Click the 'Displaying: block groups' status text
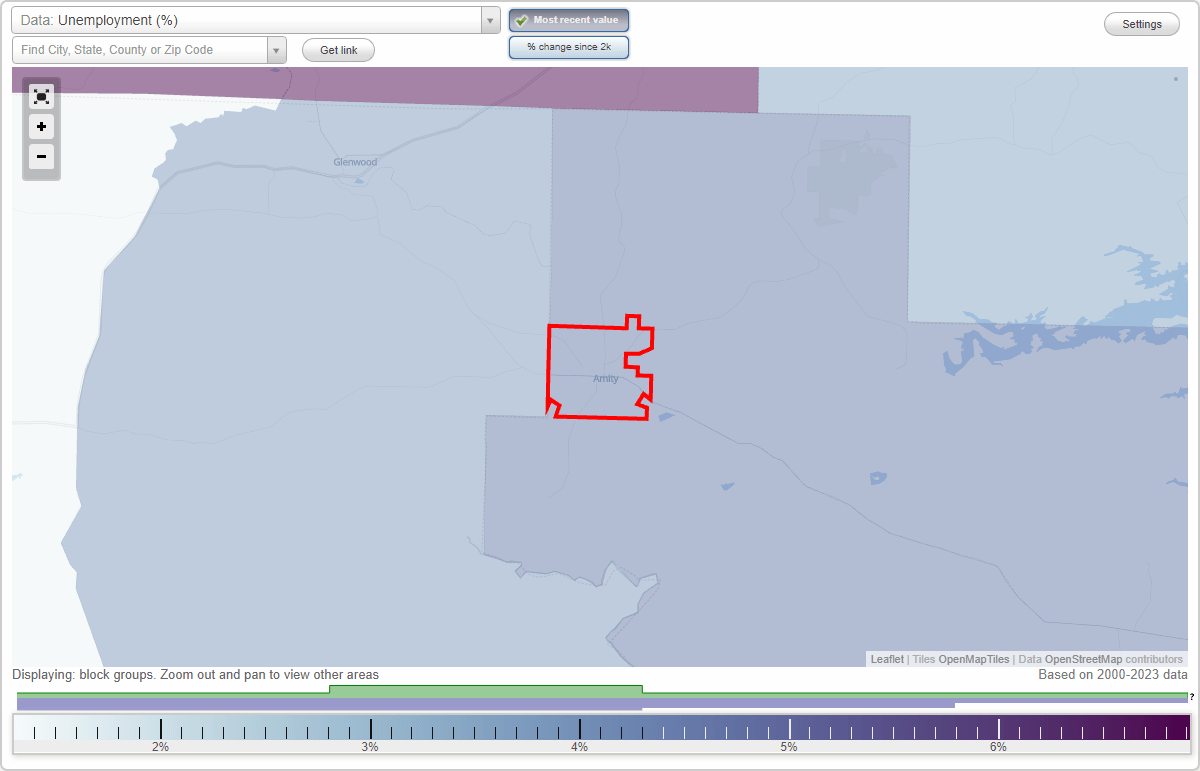Viewport: 1200px width, 771px height. coord(195,675)
